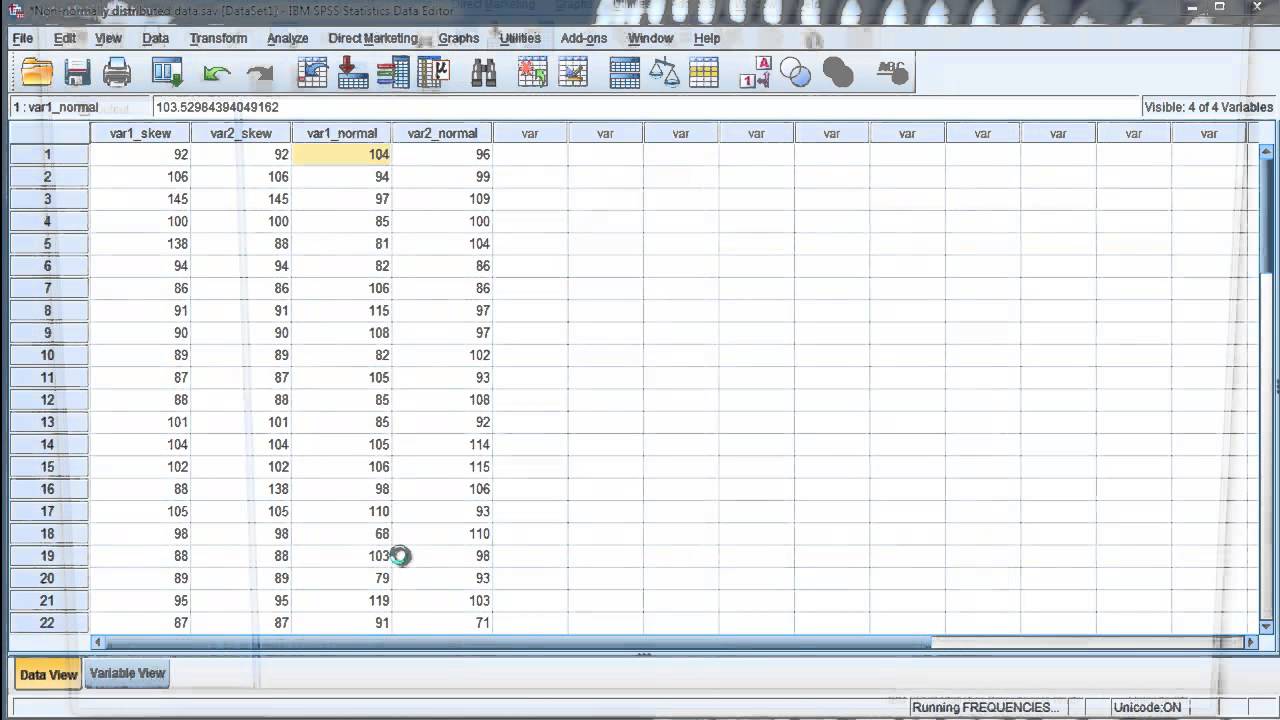This screenshot has width=1280, height=720.
Task: Open Find with the binoculars icon
Action: point(484,72)
